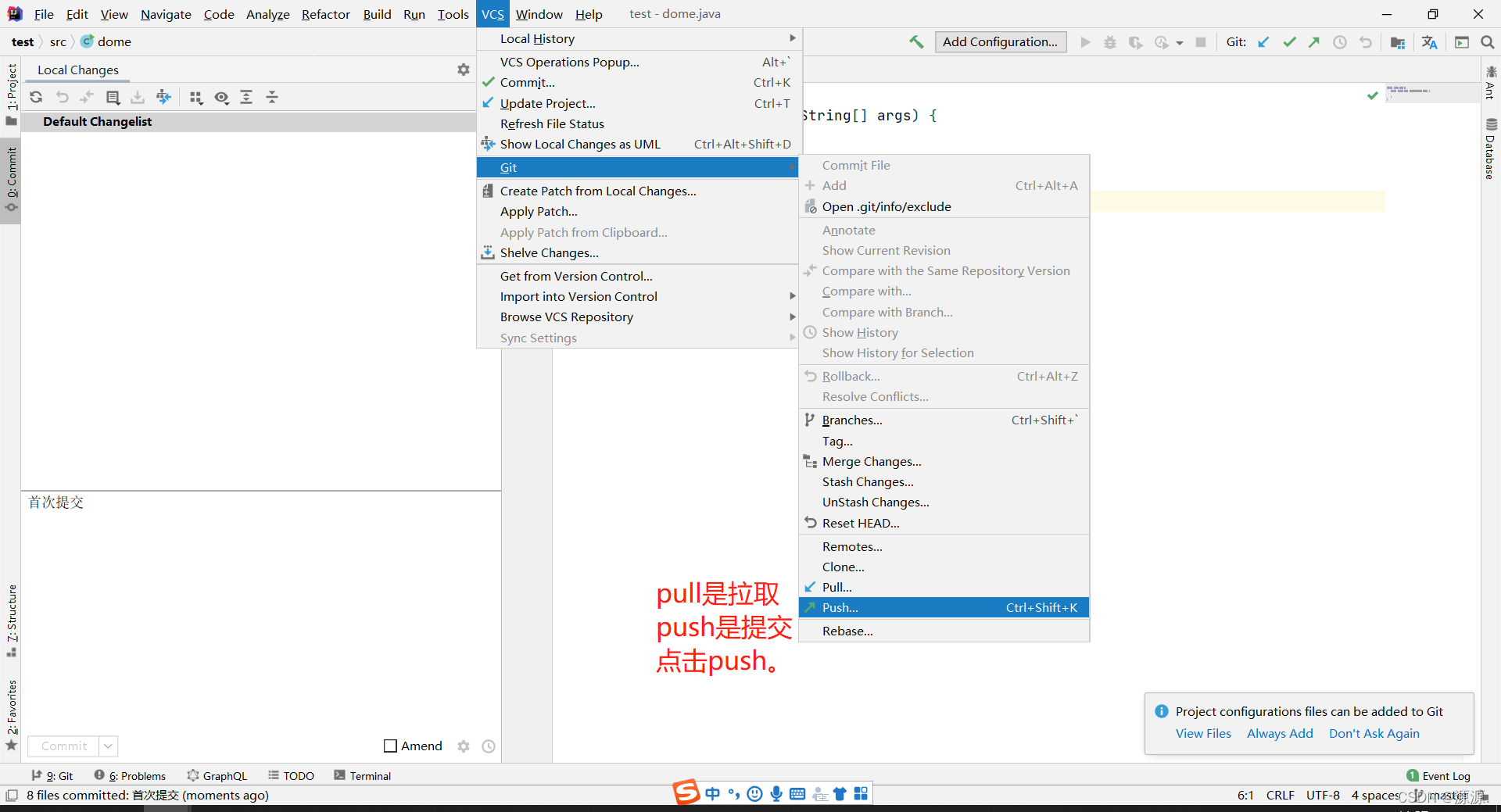Screen dimensions: 1501x812
Task: Click the Run with Coverage icon
Action: 1135,42
